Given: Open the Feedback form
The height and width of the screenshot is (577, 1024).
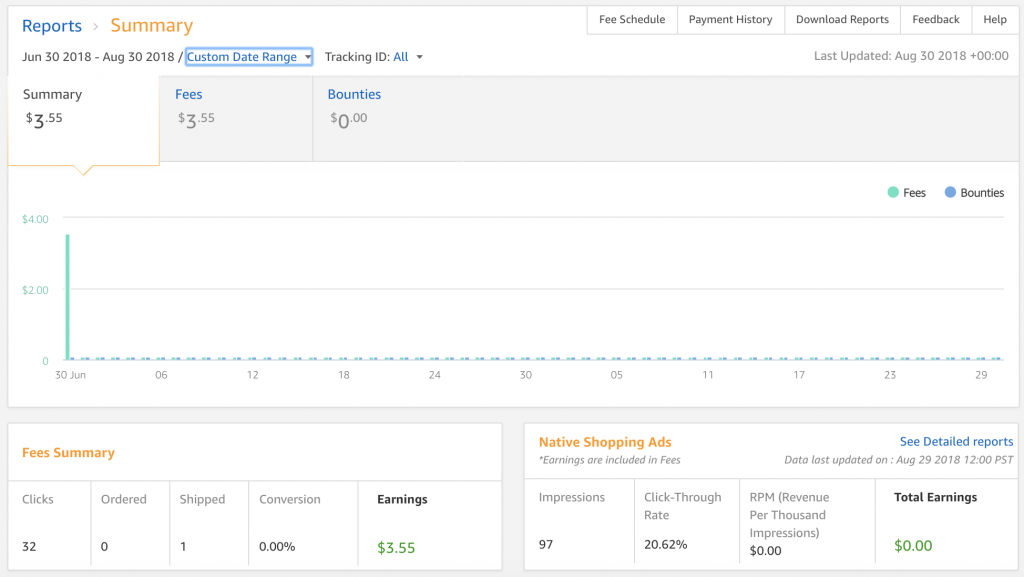Looking at the screenshot, I should click(935, 20).
